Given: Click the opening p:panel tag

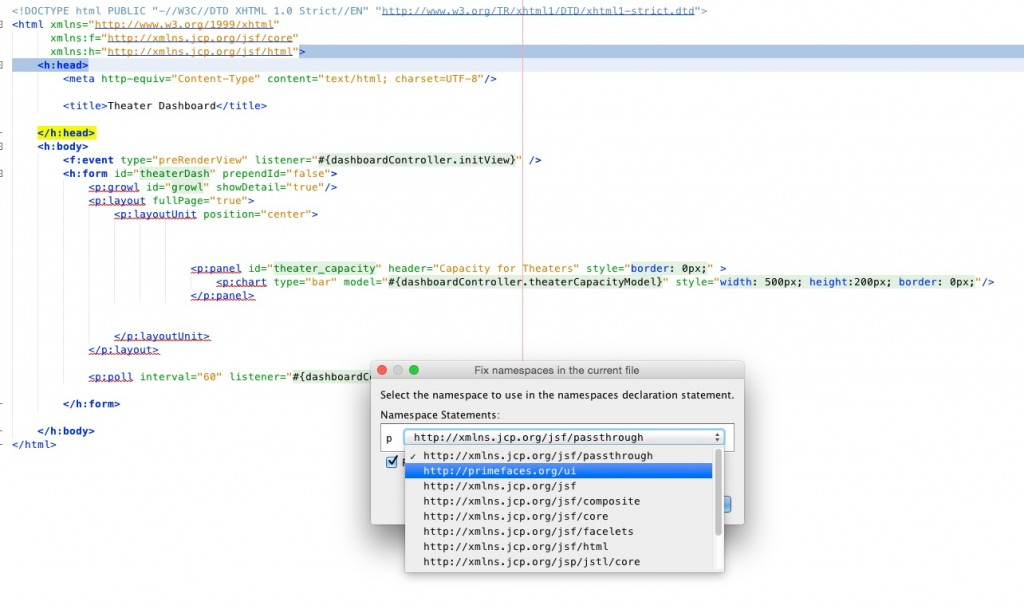Looking at the screenshot, I should click(216, 269).
